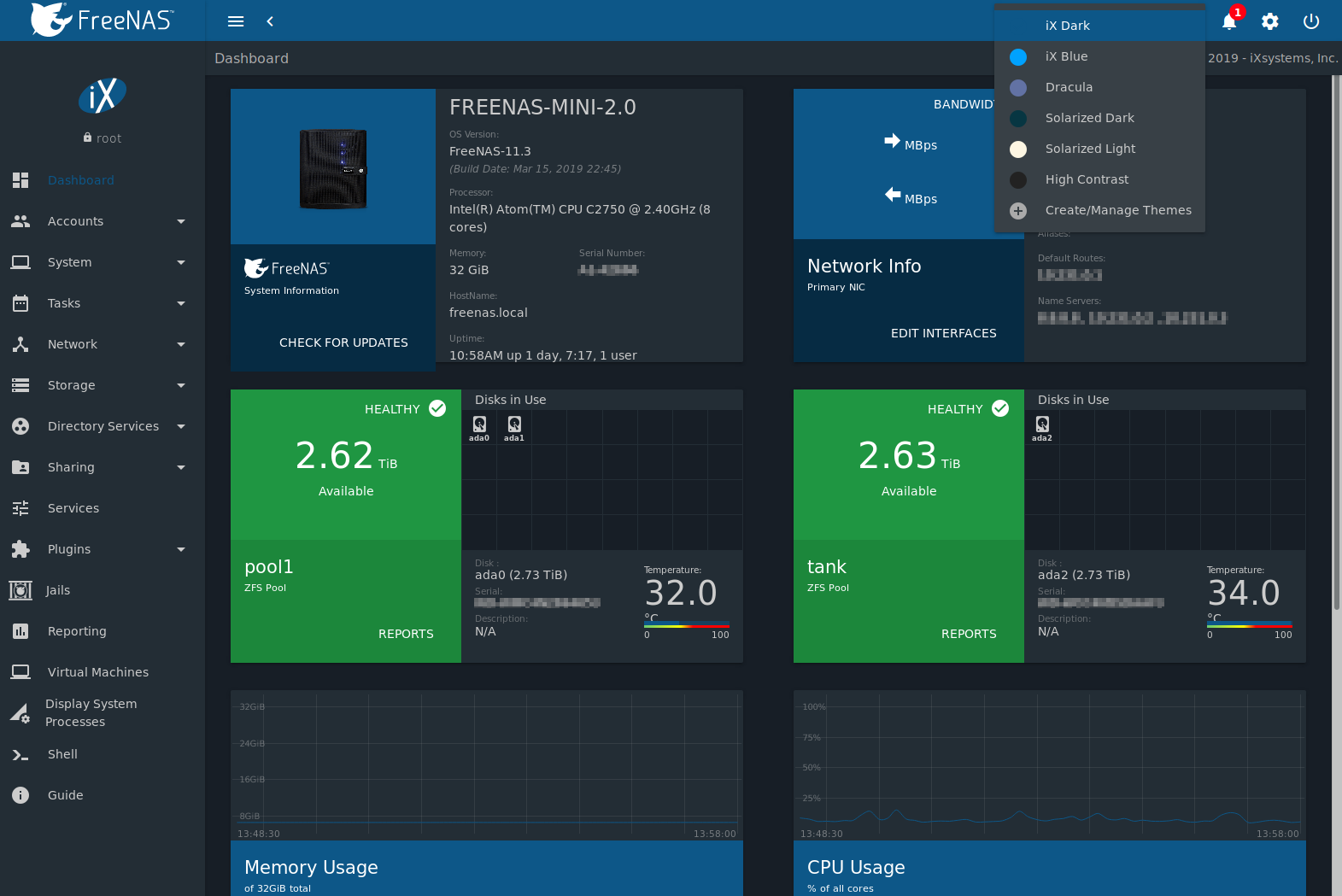
Task: Open Services in the sidebar
Action: (x=103, y=508)
